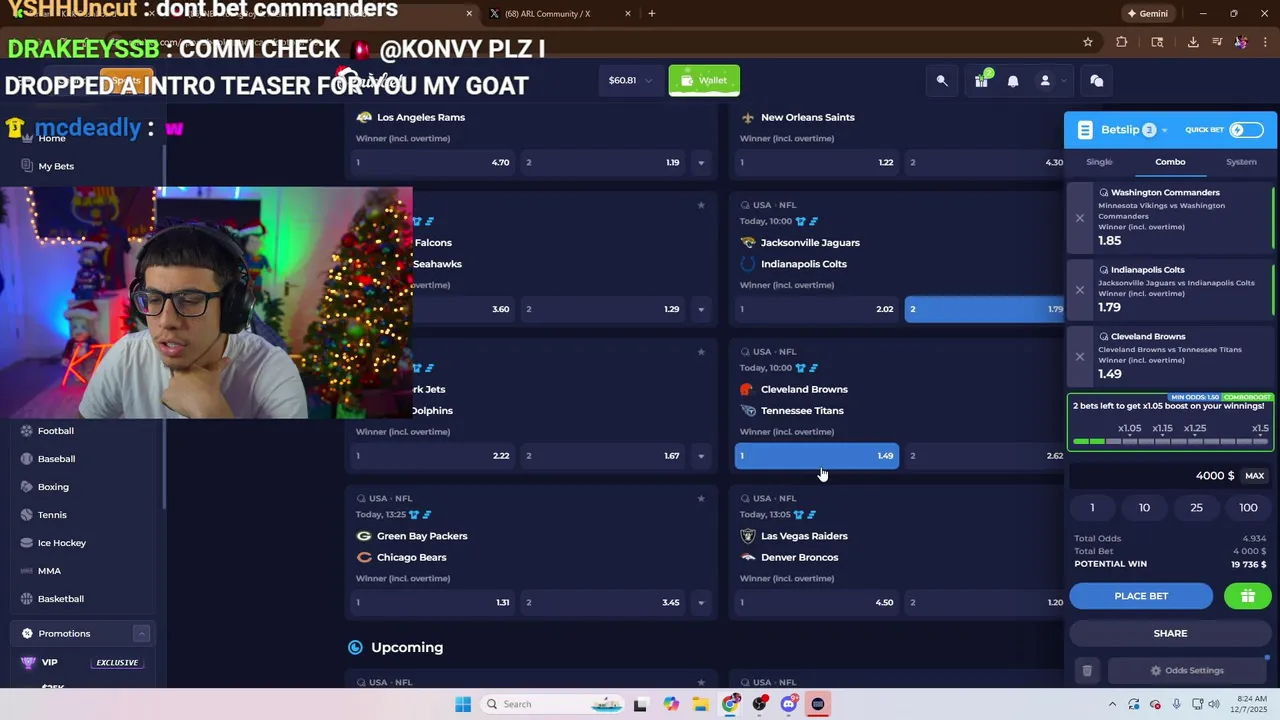Viewport: 1280px width, 720px height.
Task: Expand more markets for Rams match
Action: point(701,162)
